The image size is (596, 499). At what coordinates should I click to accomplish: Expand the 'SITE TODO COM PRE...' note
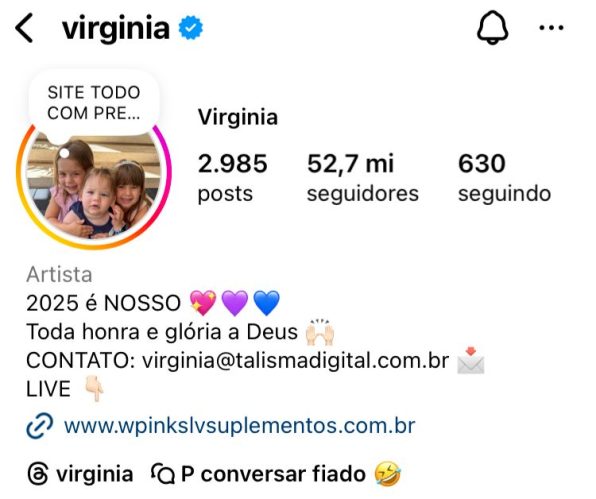94,103
